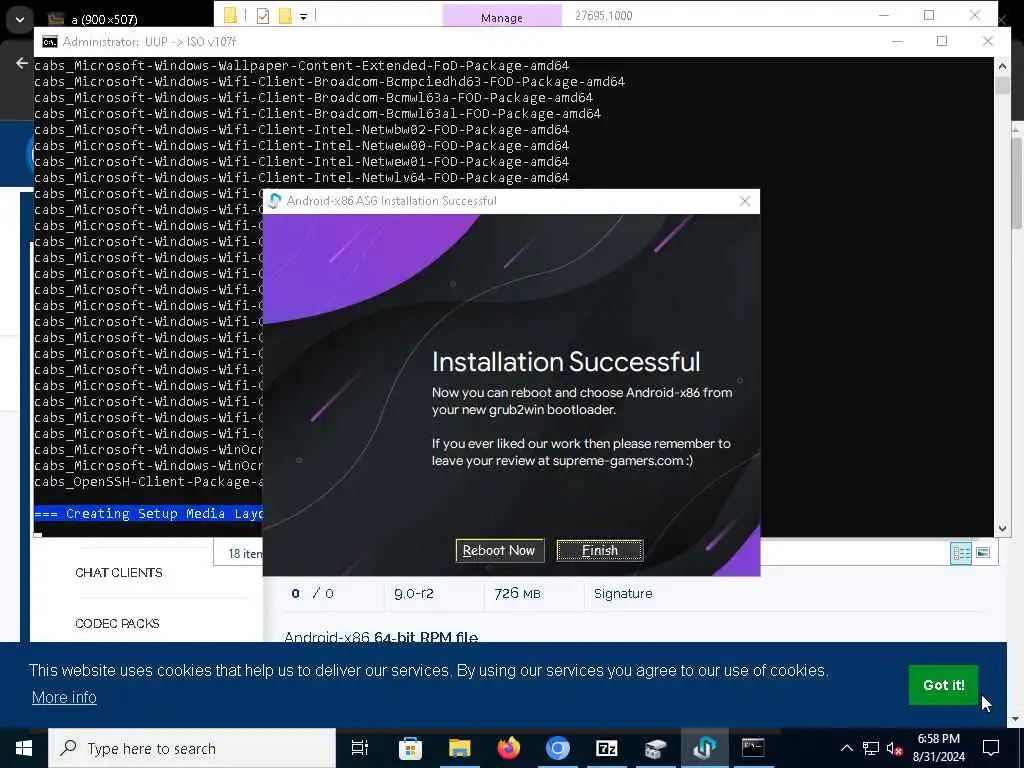This screenshot has height=768, width=1024.
Task: Minimize the File Explorer window
Action: (x=884, y=15)
